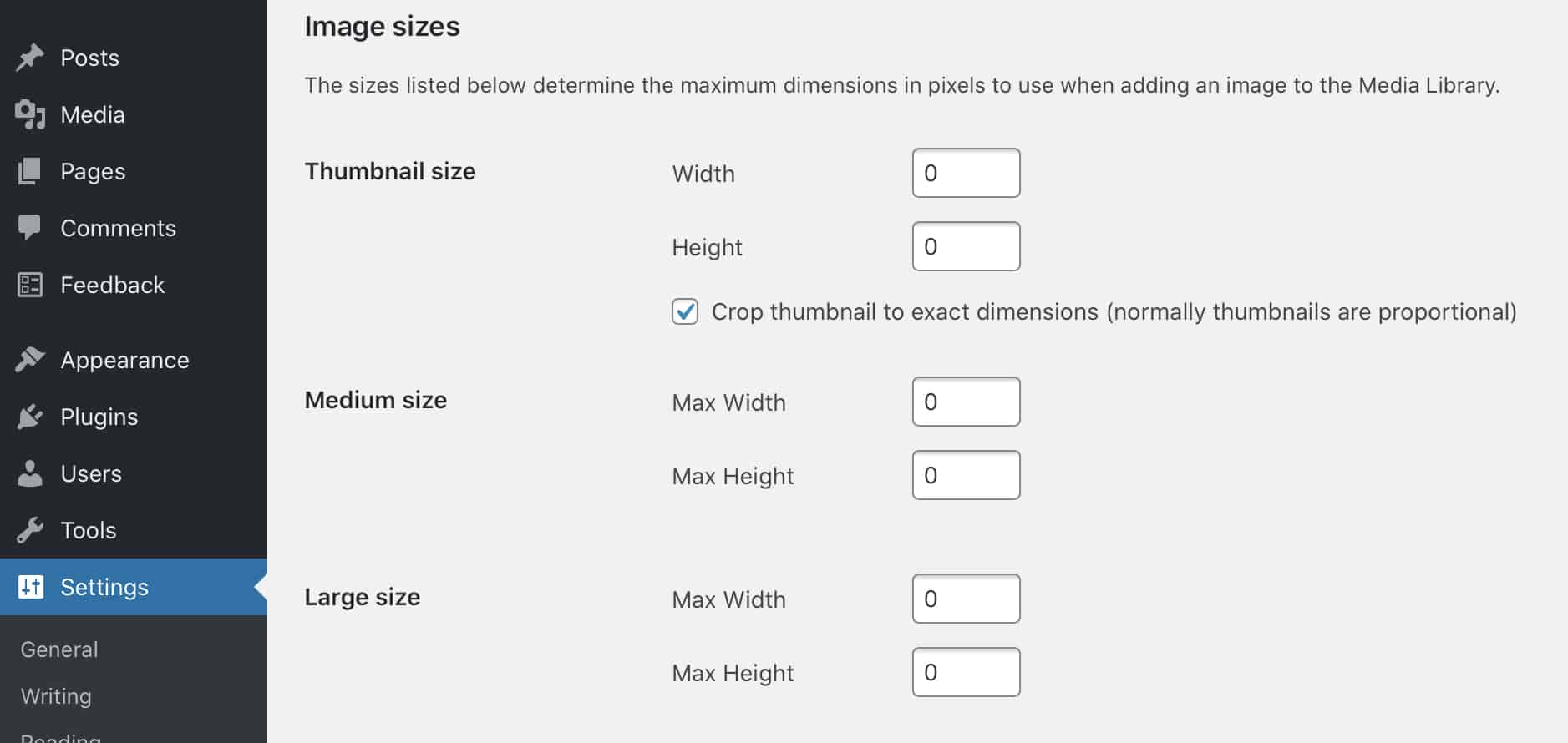Screen dimensions: 1568x743
Task: Click the Pages icon in sidebar
Action: coord(29,171)
